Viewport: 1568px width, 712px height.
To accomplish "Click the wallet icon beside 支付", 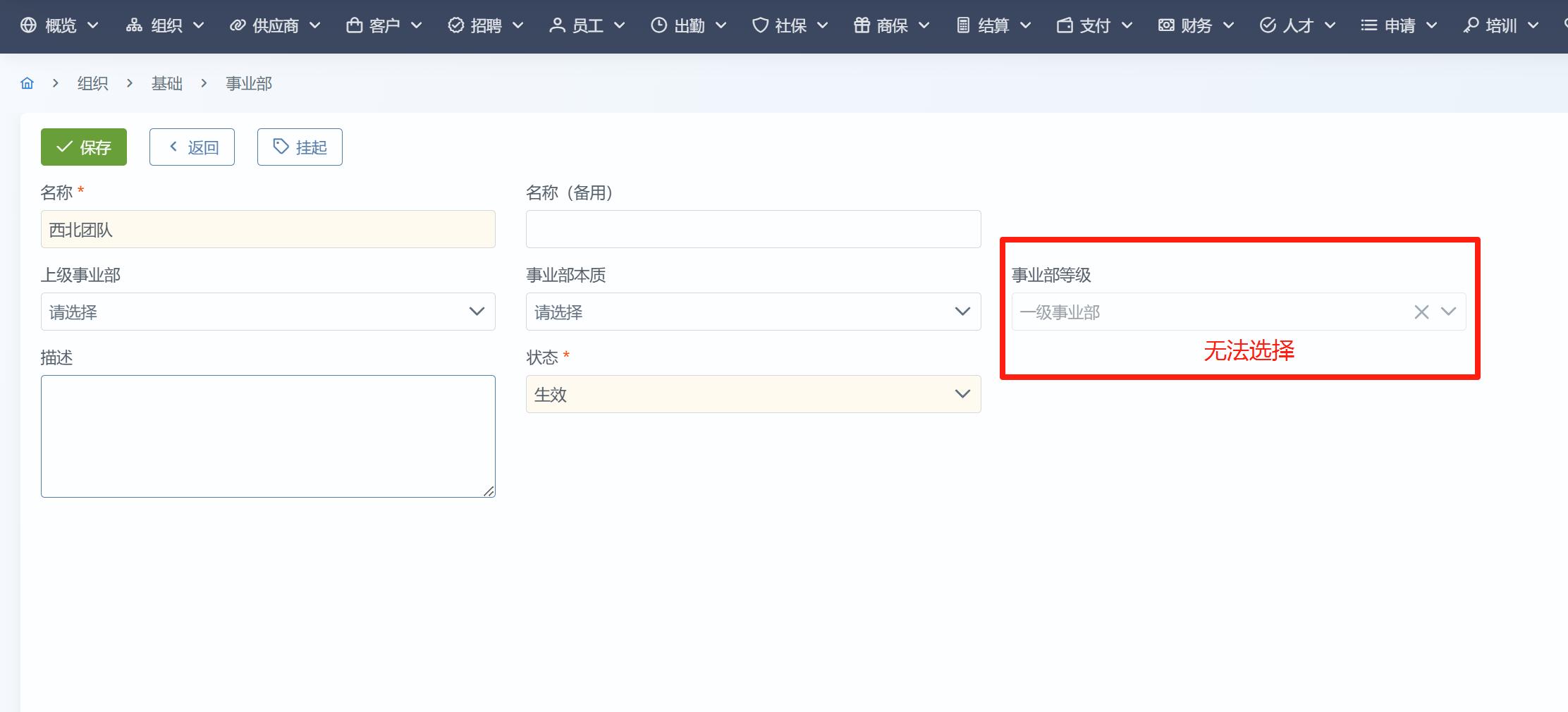I will [x=1065, y=25].
